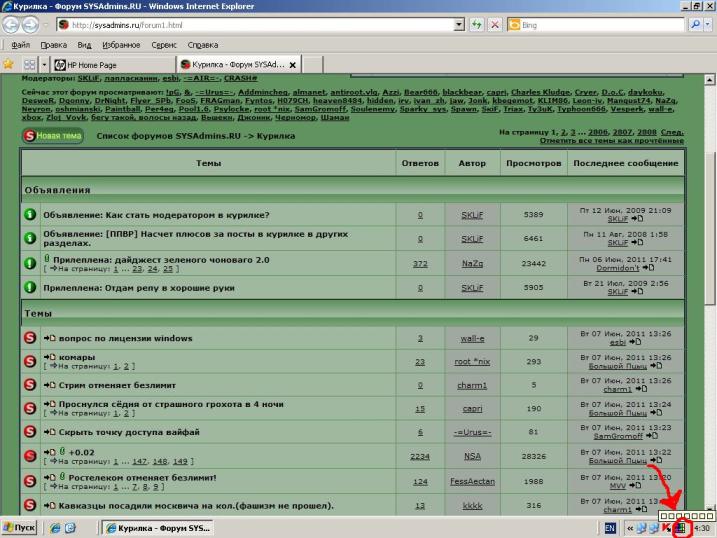The width and height of the screenshot is (717, 538).
Task: Open the Сервис menu
Action: click(x=164, y=45)
